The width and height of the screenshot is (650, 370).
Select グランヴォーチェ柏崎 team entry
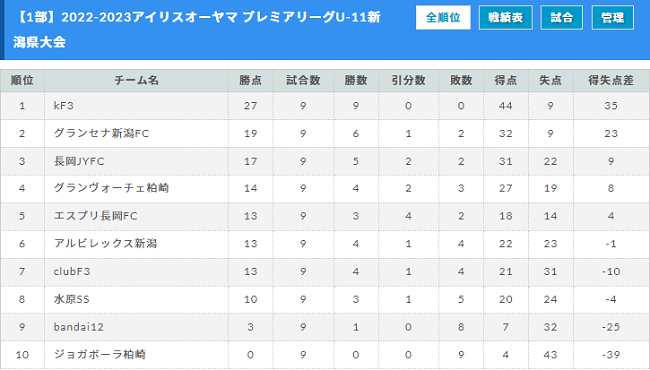pyautogui.click(x=111, y=188)
